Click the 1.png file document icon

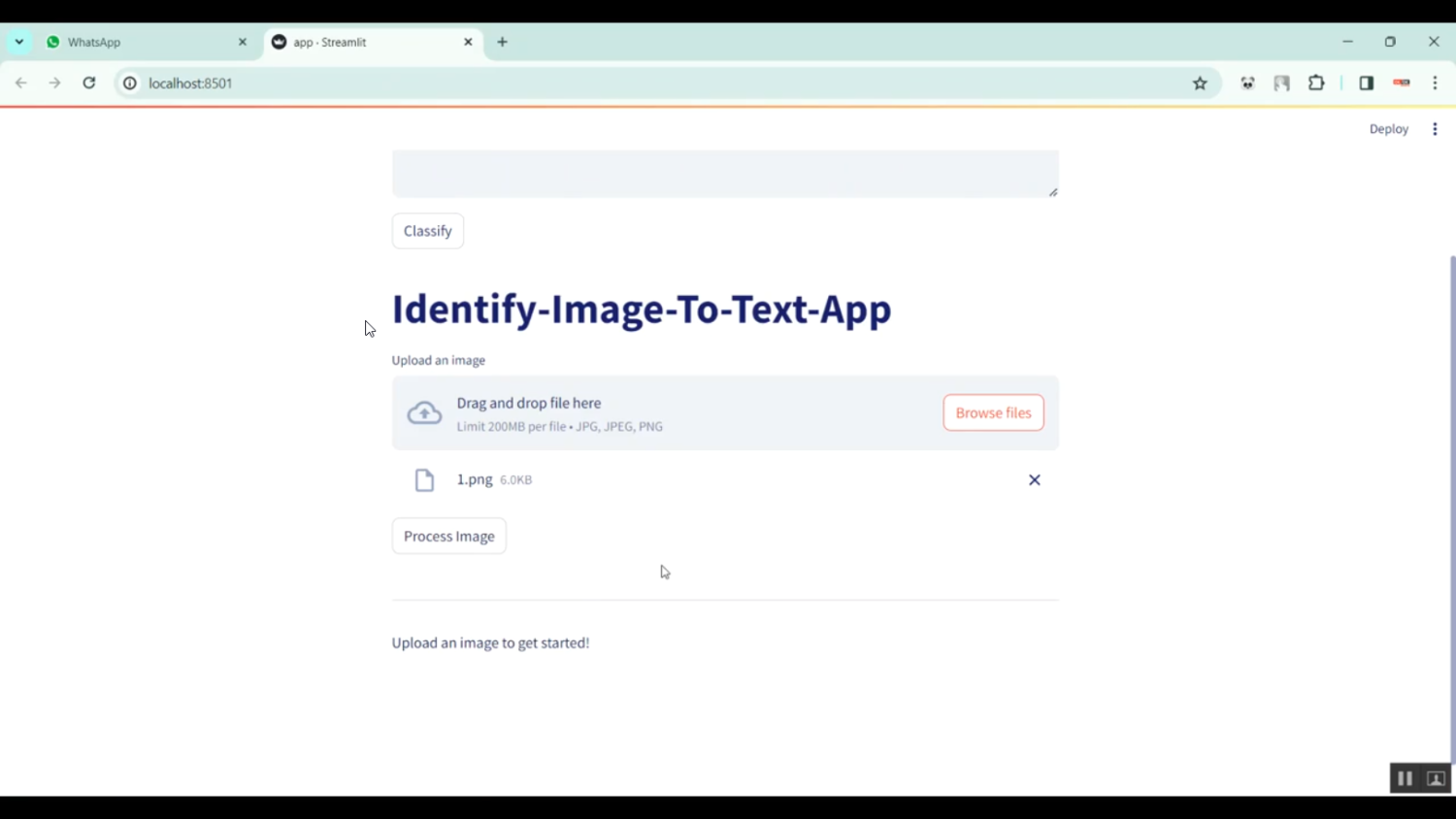(x=424, y=479)
